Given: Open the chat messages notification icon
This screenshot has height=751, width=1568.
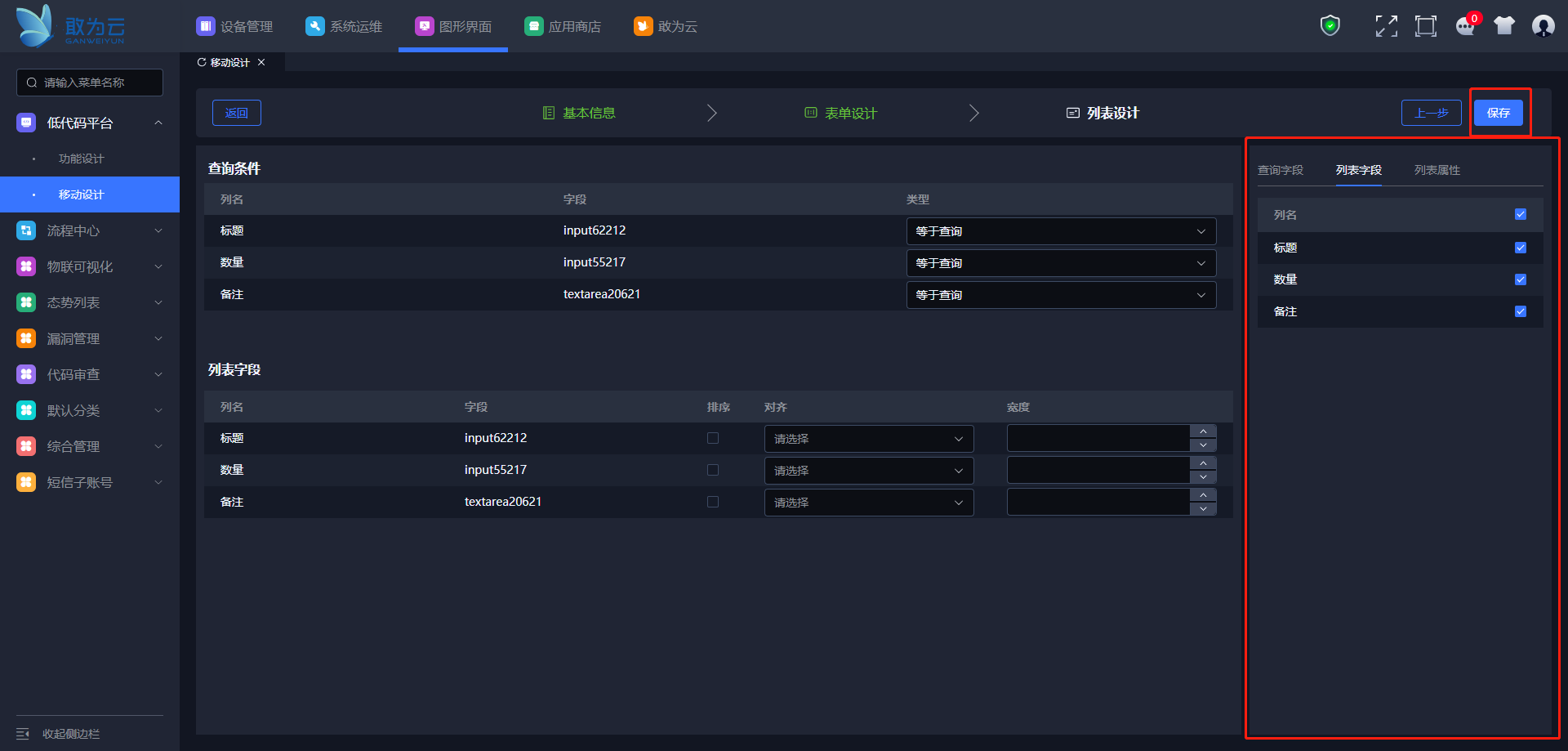Looking at the screenshot, I should tap(1465, 26).
